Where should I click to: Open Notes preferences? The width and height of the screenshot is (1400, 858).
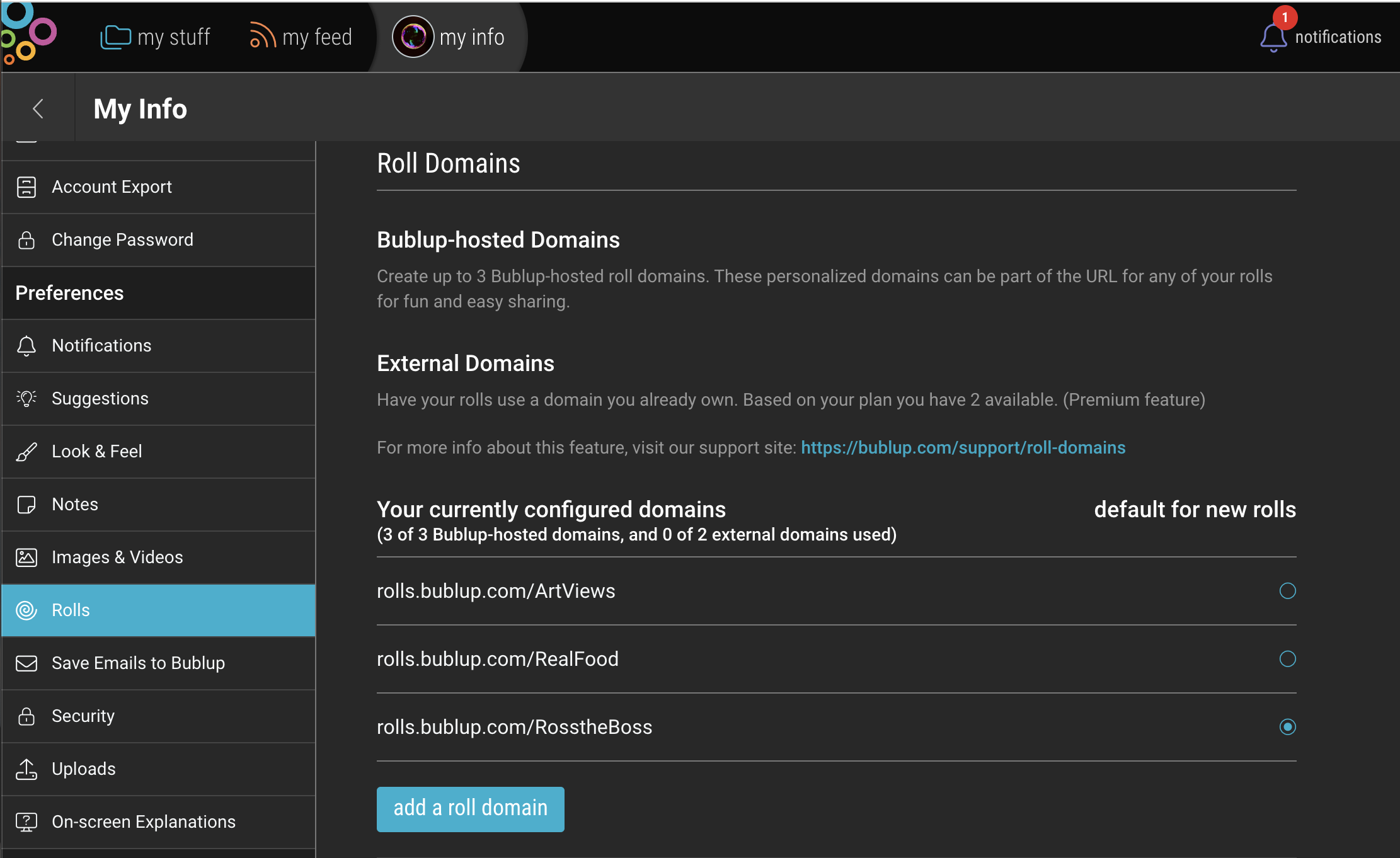pyautogui.click(x=159, y=505)
